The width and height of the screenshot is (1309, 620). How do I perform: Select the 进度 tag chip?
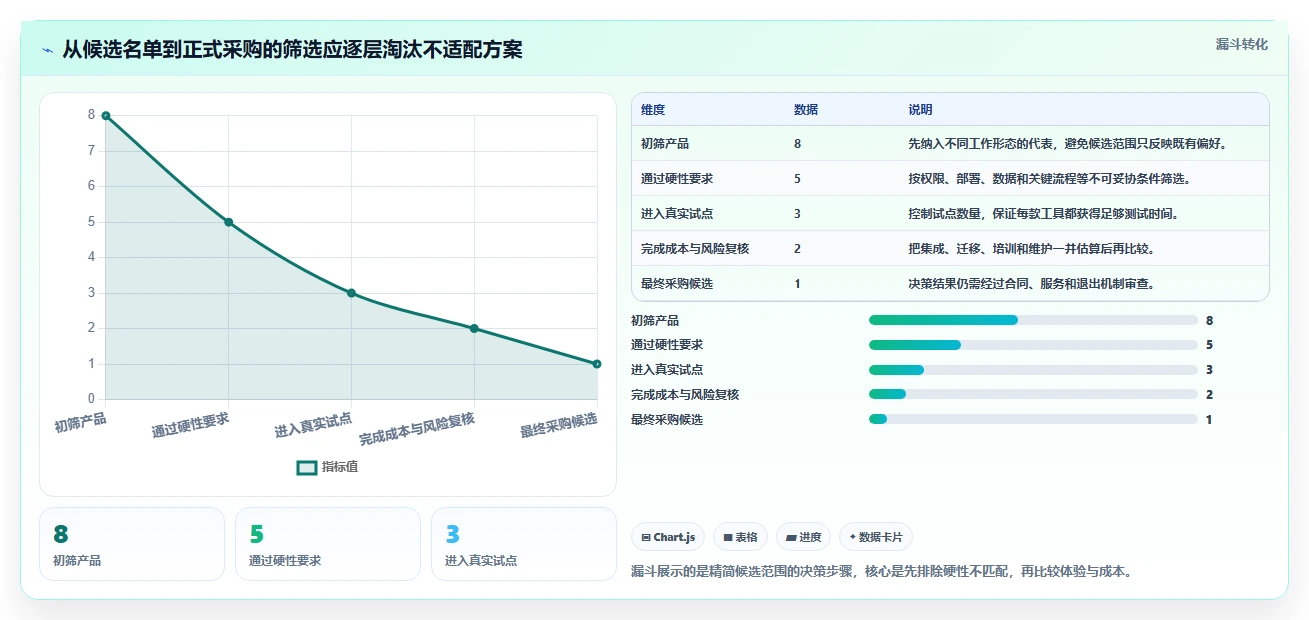[x=803, y=537]
